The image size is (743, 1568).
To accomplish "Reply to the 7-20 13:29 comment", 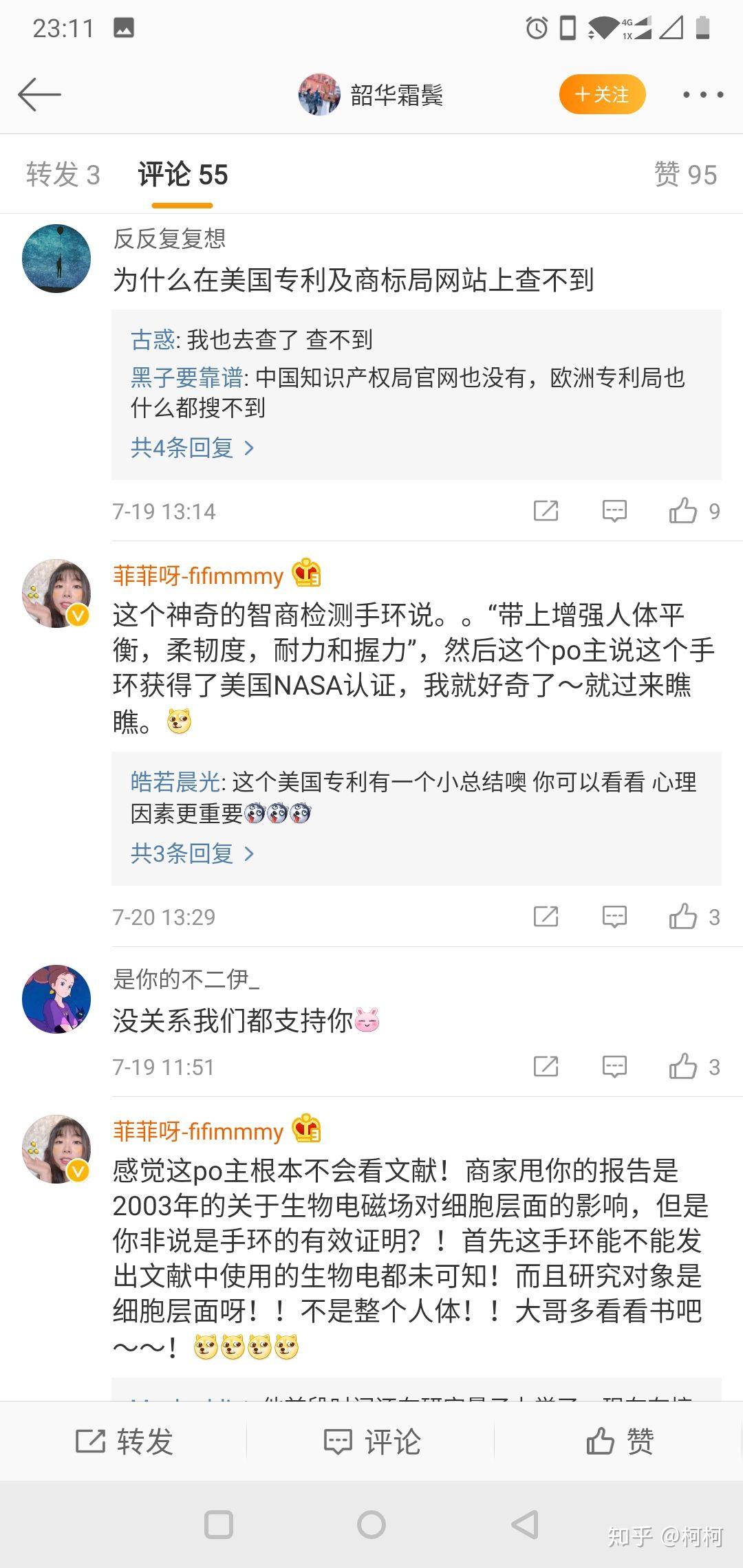I will point(614,917).
